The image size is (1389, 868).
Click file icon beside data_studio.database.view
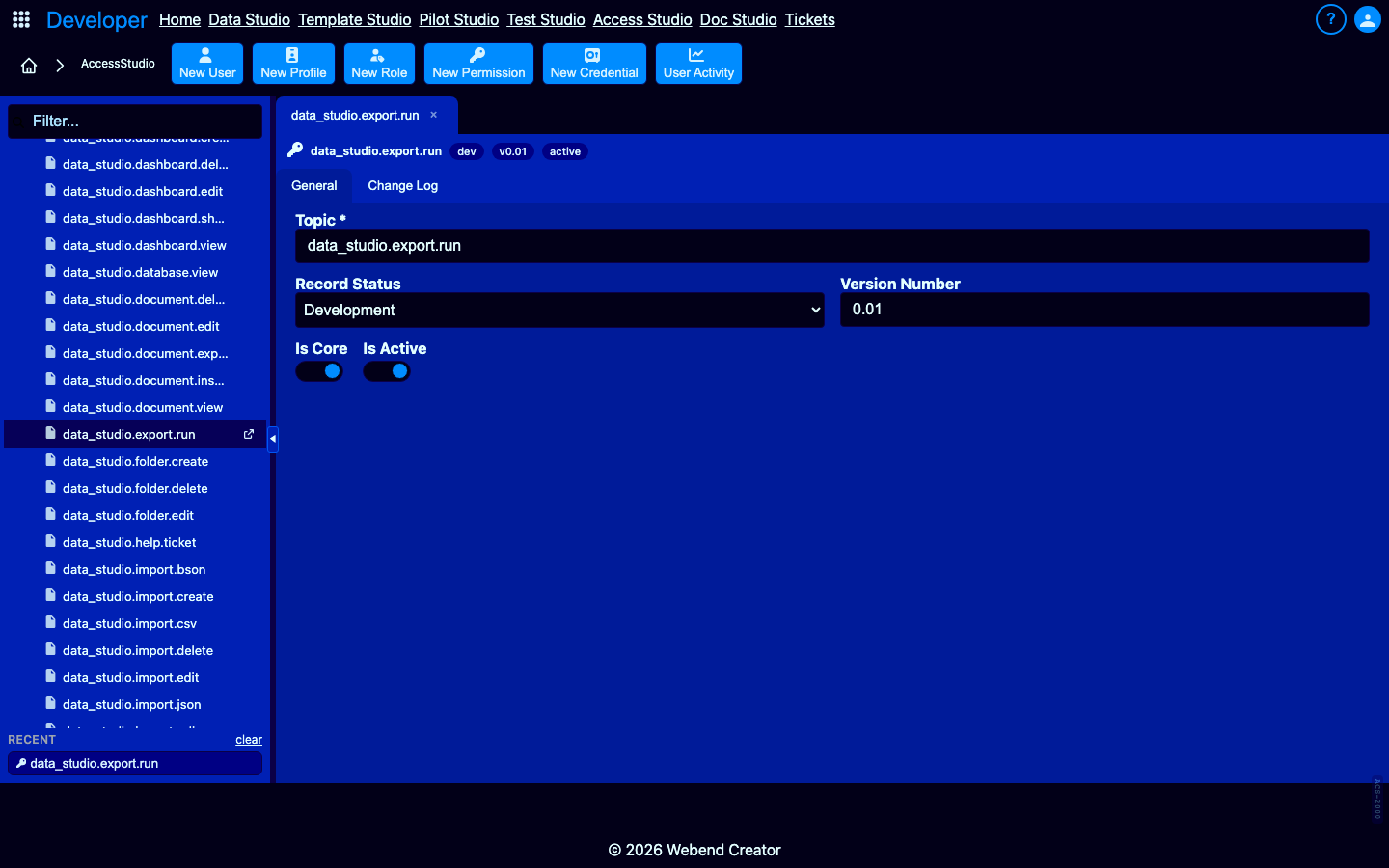click(x=51, y=272)
